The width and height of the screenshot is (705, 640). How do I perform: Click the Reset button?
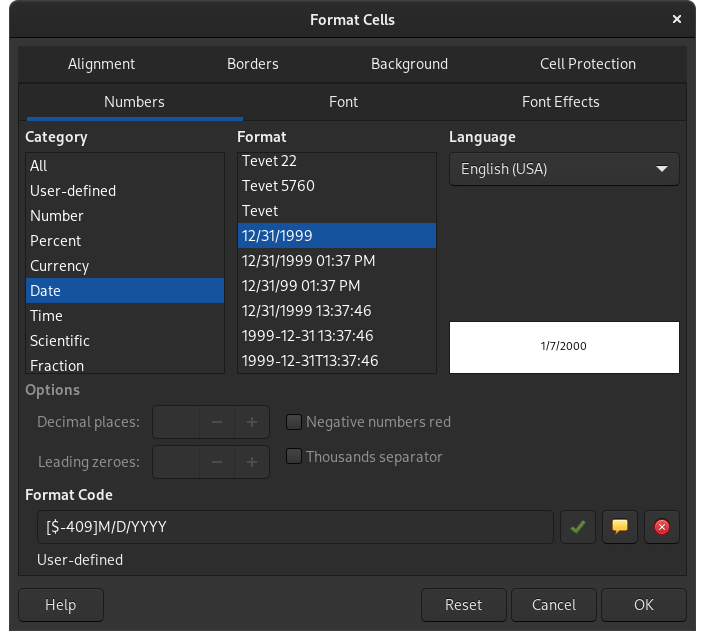tap(464, 605)
